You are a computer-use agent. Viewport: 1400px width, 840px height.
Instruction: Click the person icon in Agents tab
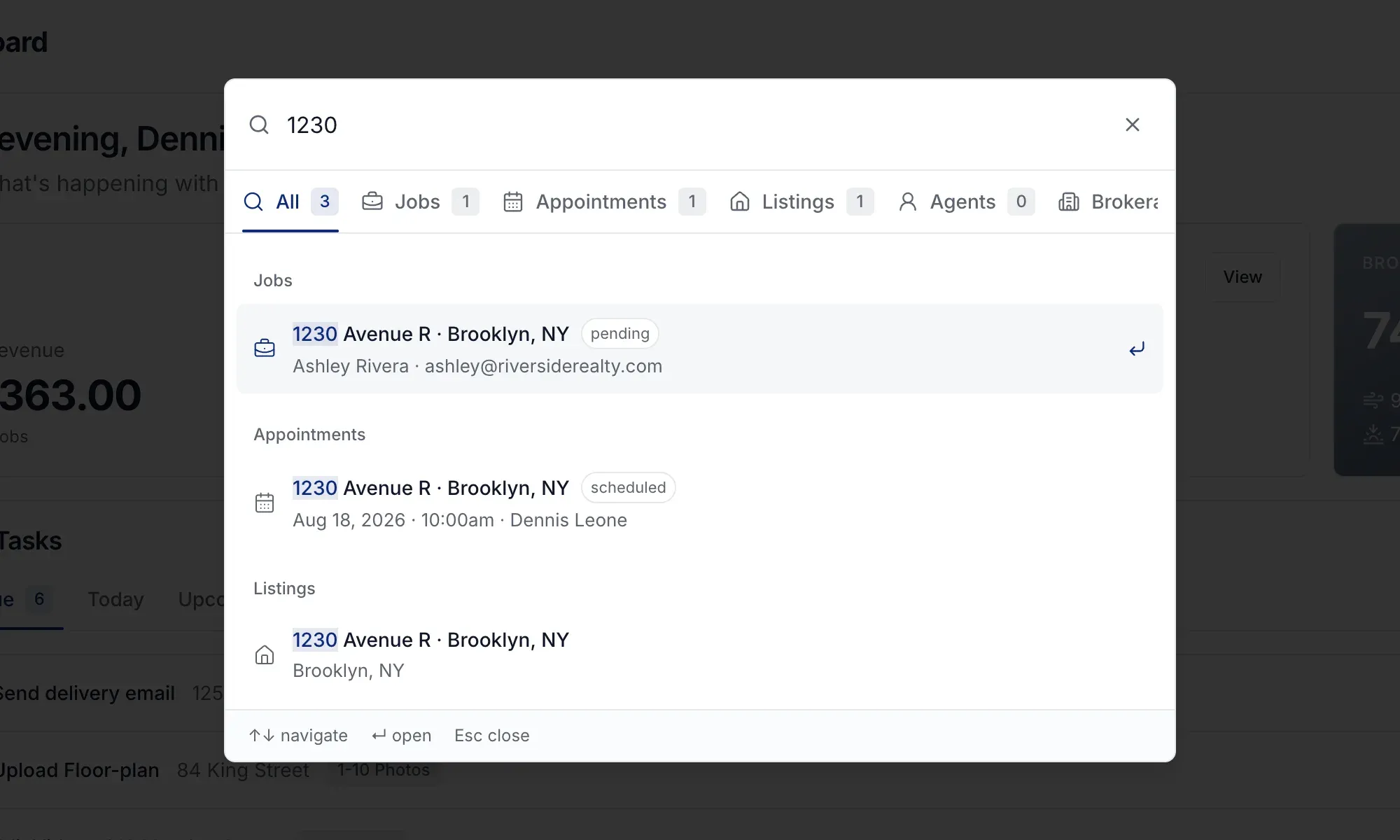pyautogui.click(x=908, y=202)
